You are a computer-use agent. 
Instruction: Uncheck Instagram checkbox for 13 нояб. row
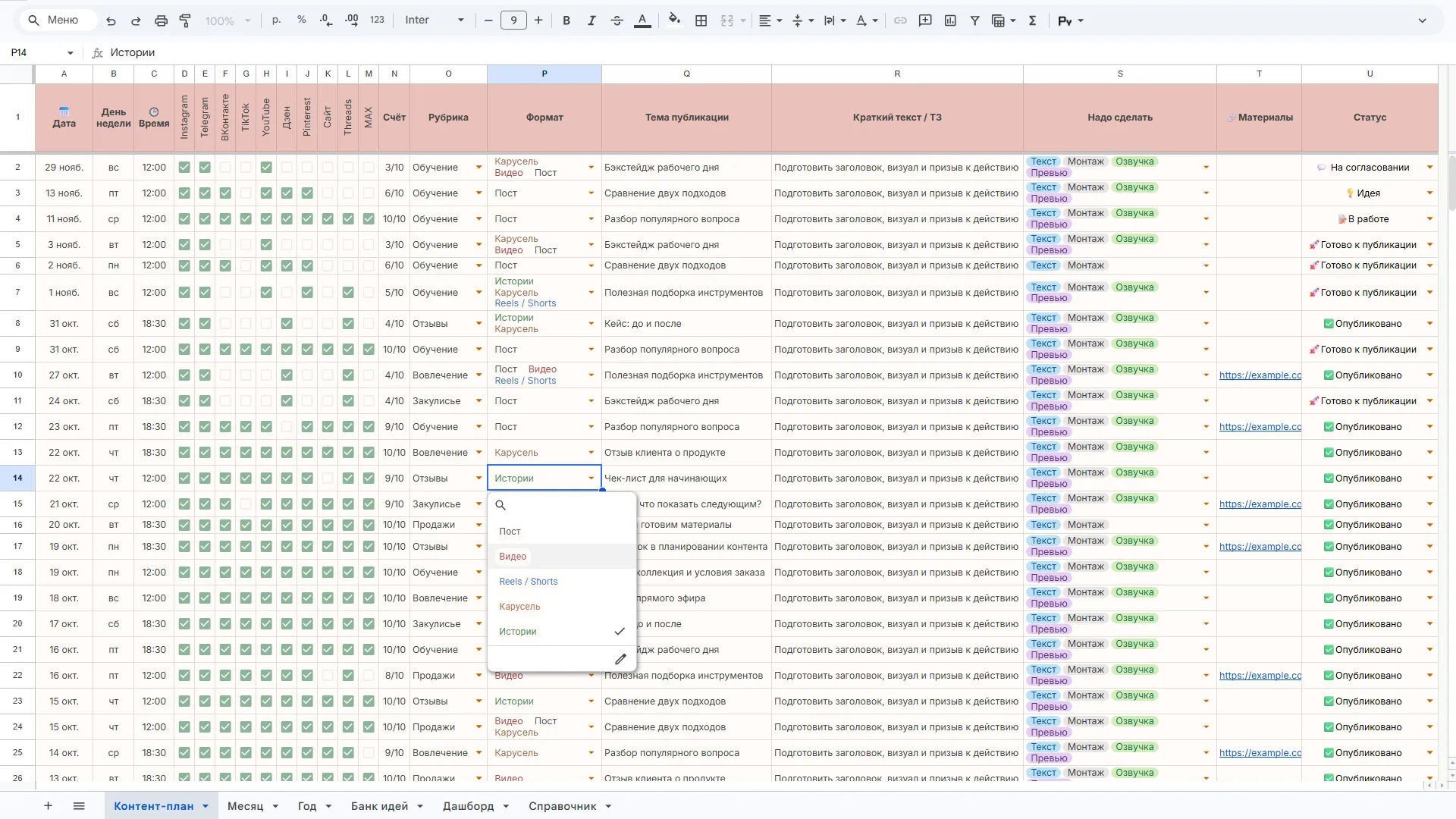184,193
